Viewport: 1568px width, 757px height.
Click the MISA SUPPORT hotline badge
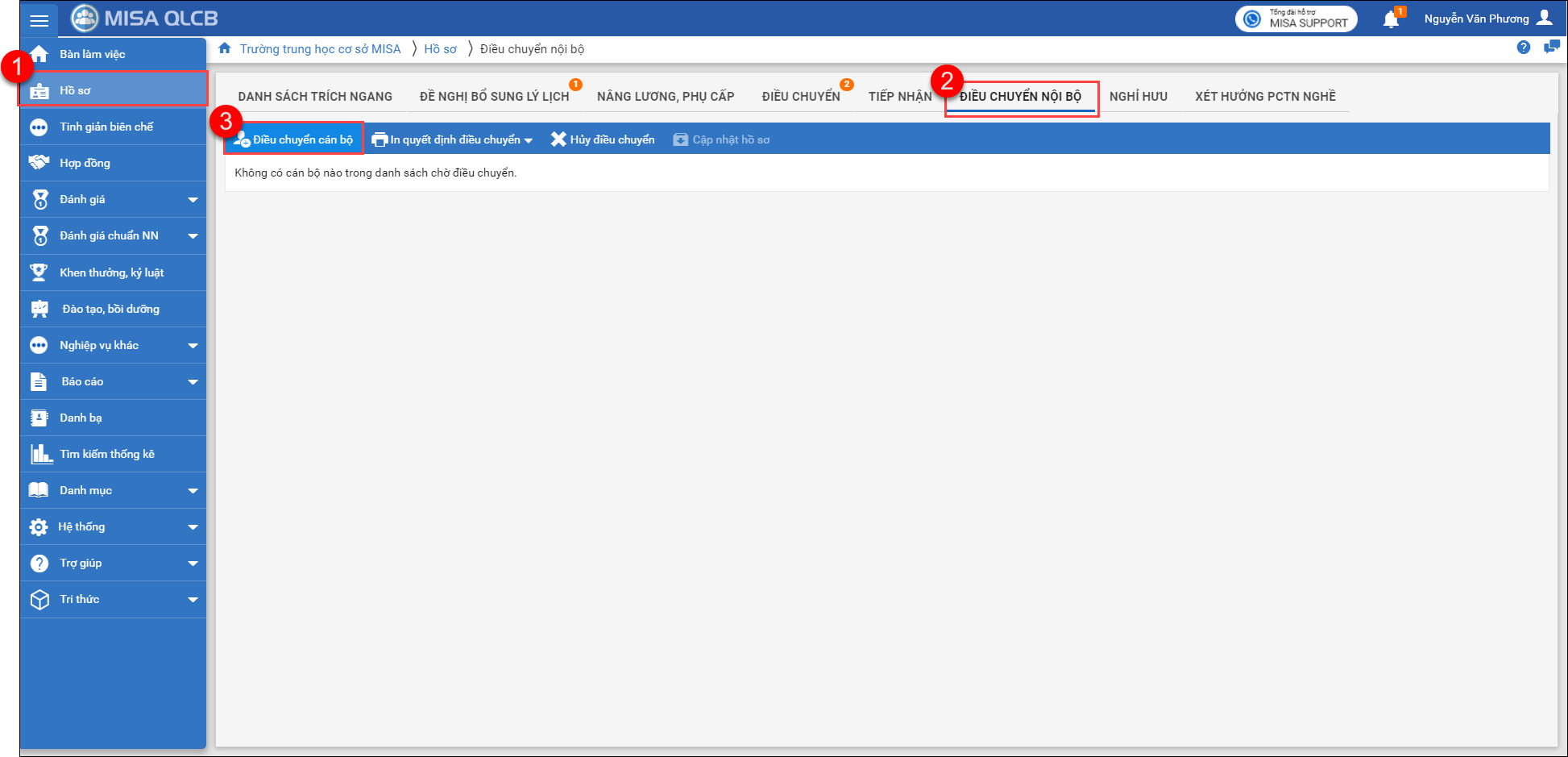(1296, 19)
